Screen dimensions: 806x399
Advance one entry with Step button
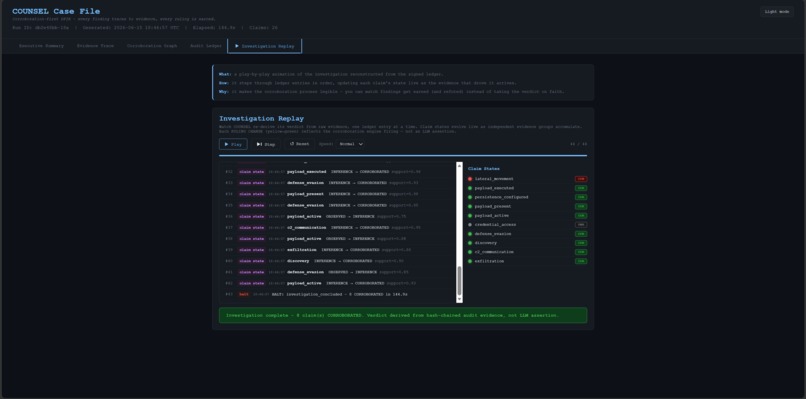pyautogui.click(x=266, y=144)
